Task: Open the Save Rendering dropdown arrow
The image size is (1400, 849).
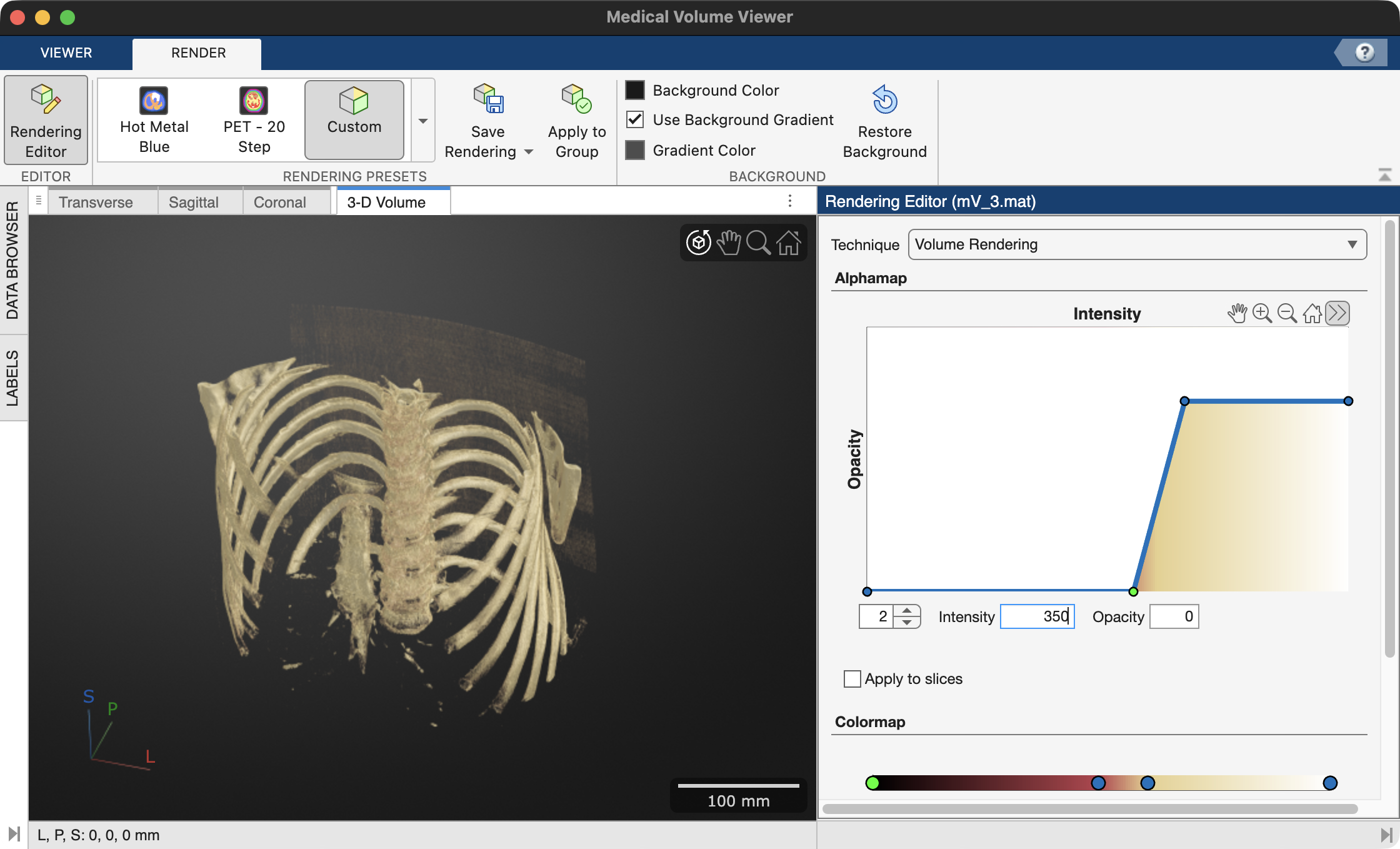Action: tap(528, 152)
